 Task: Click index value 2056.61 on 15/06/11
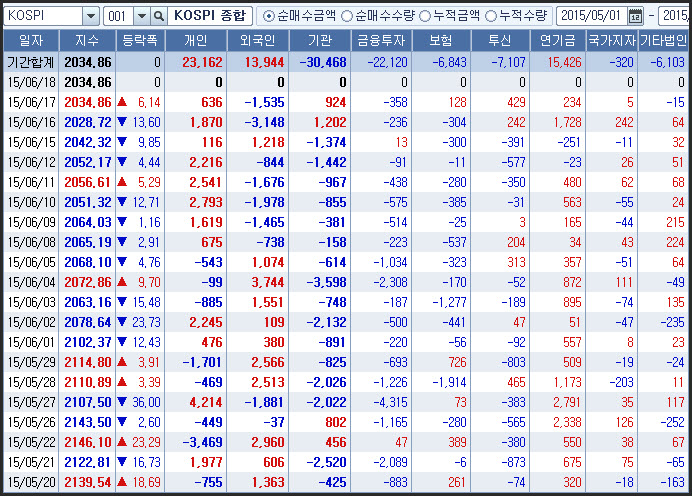(x=88, y=182)
